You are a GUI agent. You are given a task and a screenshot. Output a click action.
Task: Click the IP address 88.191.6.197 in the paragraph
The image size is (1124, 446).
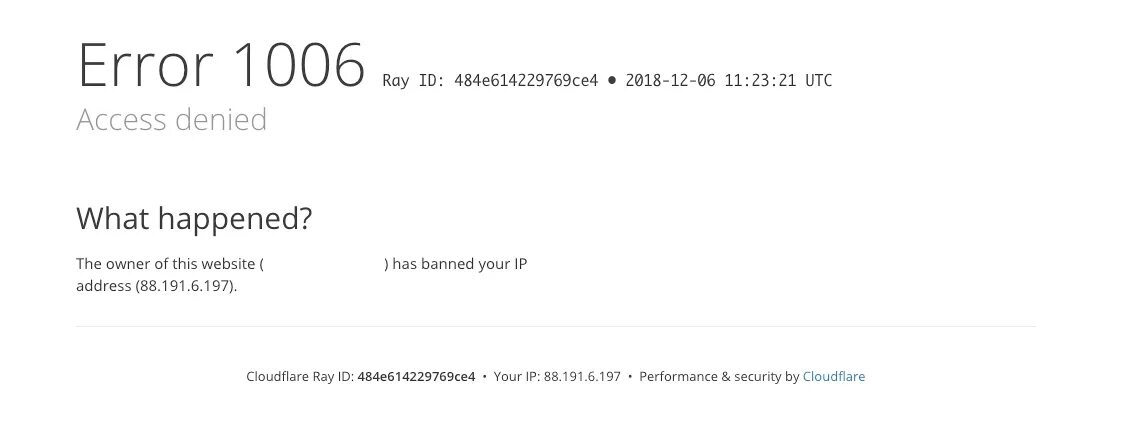click(x=186, y=286)
